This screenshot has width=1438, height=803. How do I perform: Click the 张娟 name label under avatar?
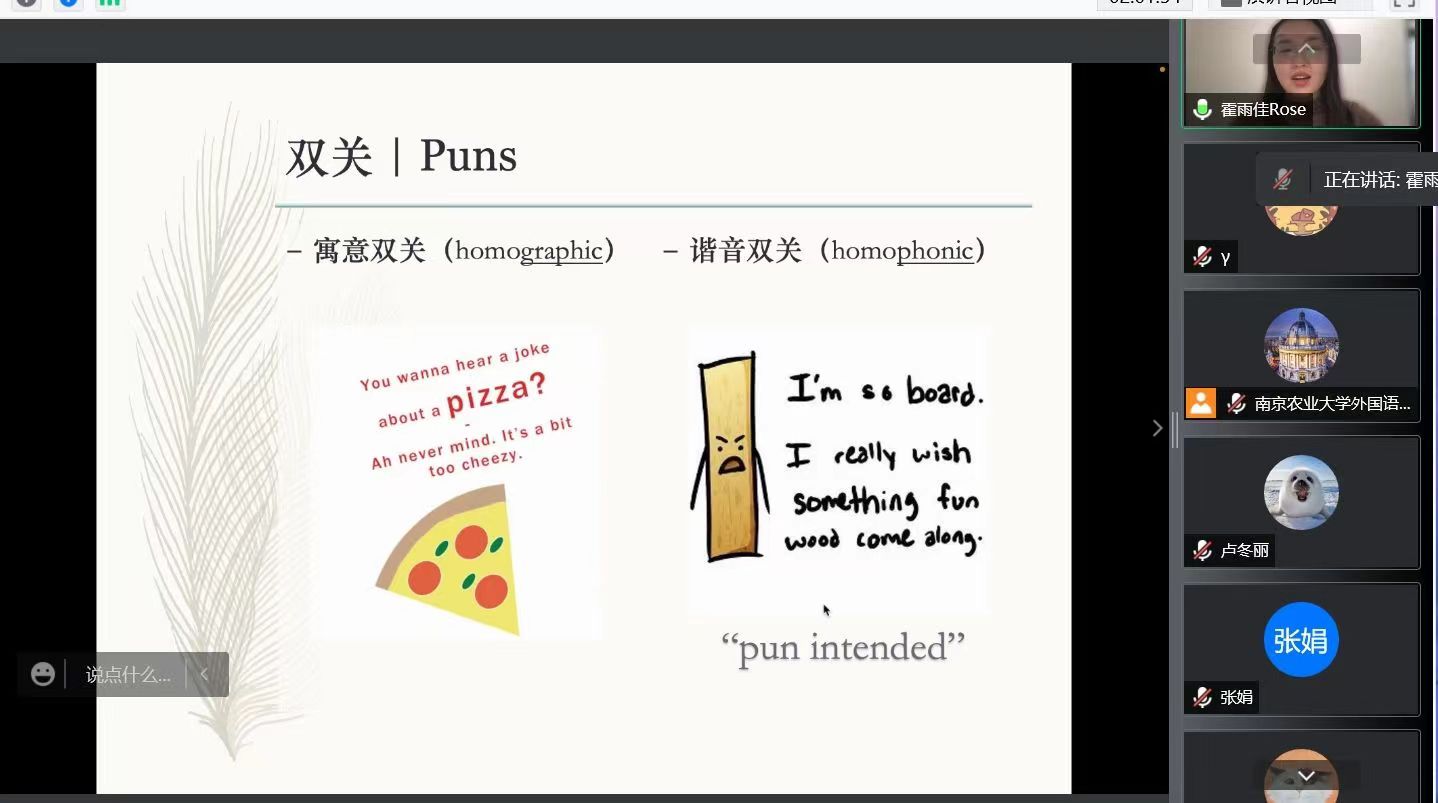click(x=1237, y=697)
